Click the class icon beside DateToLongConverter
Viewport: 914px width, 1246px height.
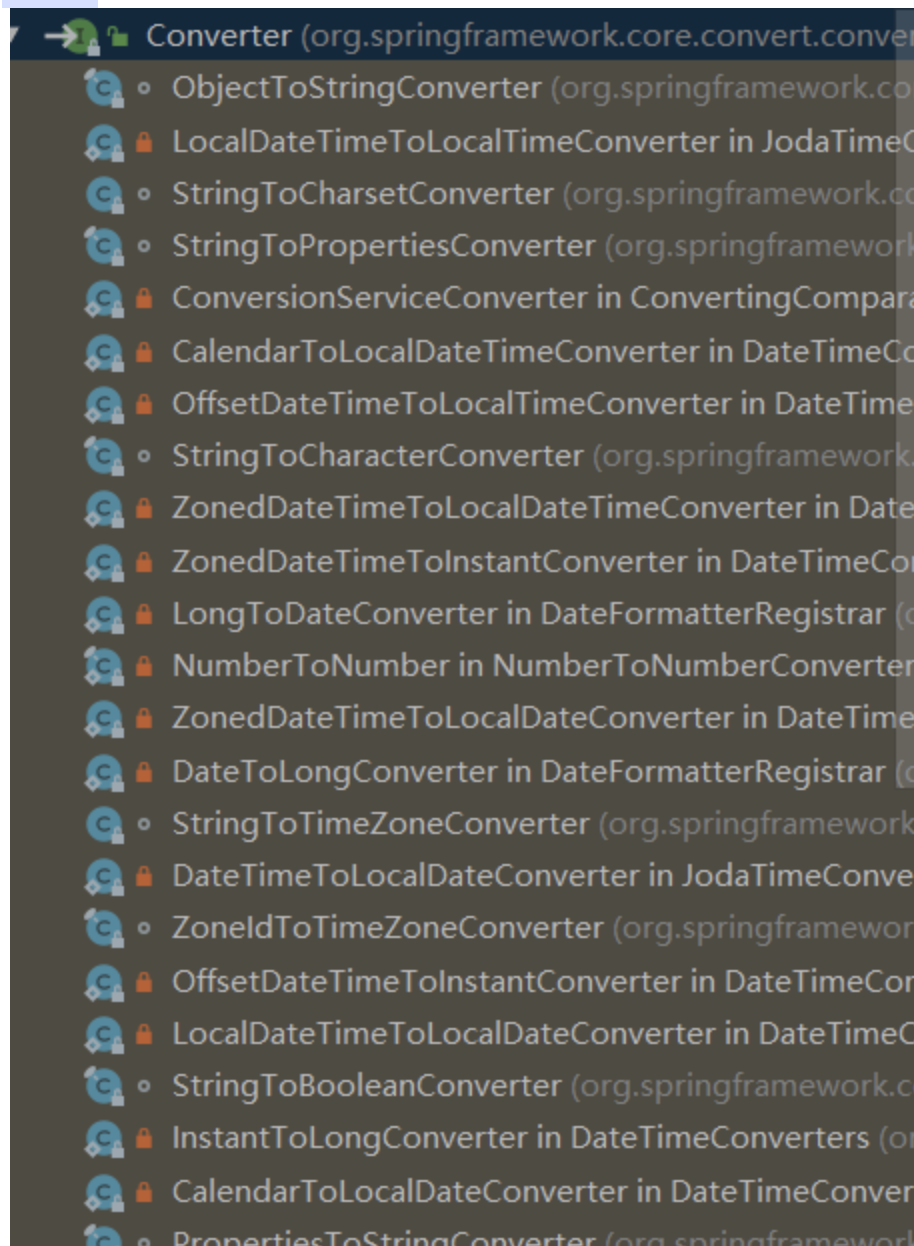pyautogui.click(x=104, y=772)
